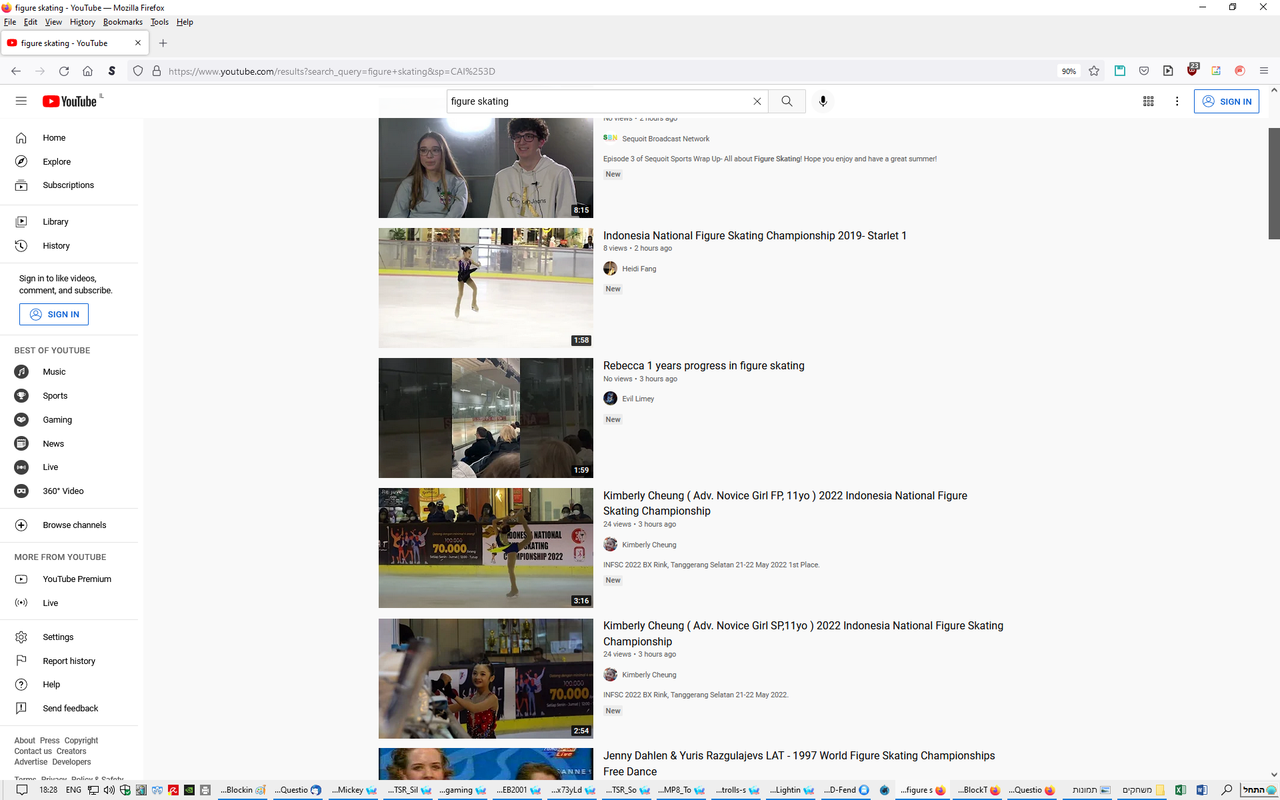Open the Tools menu
The image size is (1280, 800).
pos(160,22)
